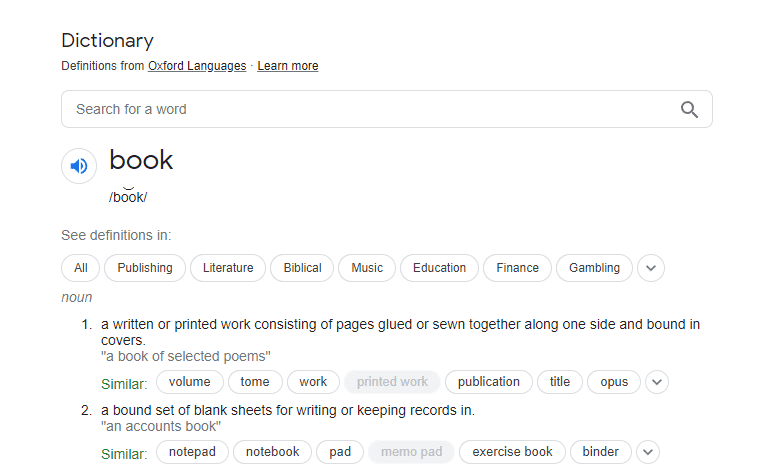Viewport: 774px width, 473px height.
Task: Play the audio pronunciation of book
Action: [x=79, y=166]
